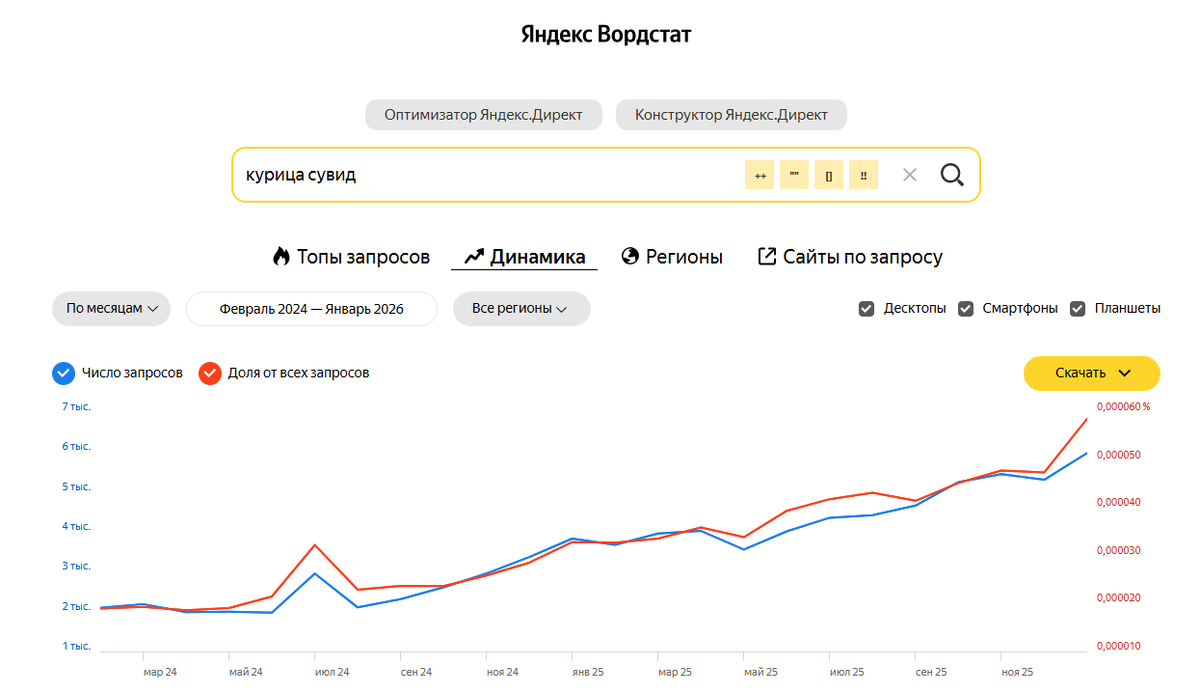
Task: Open Оптимизатор Яндекс.Директ
Action: [483, 114]
